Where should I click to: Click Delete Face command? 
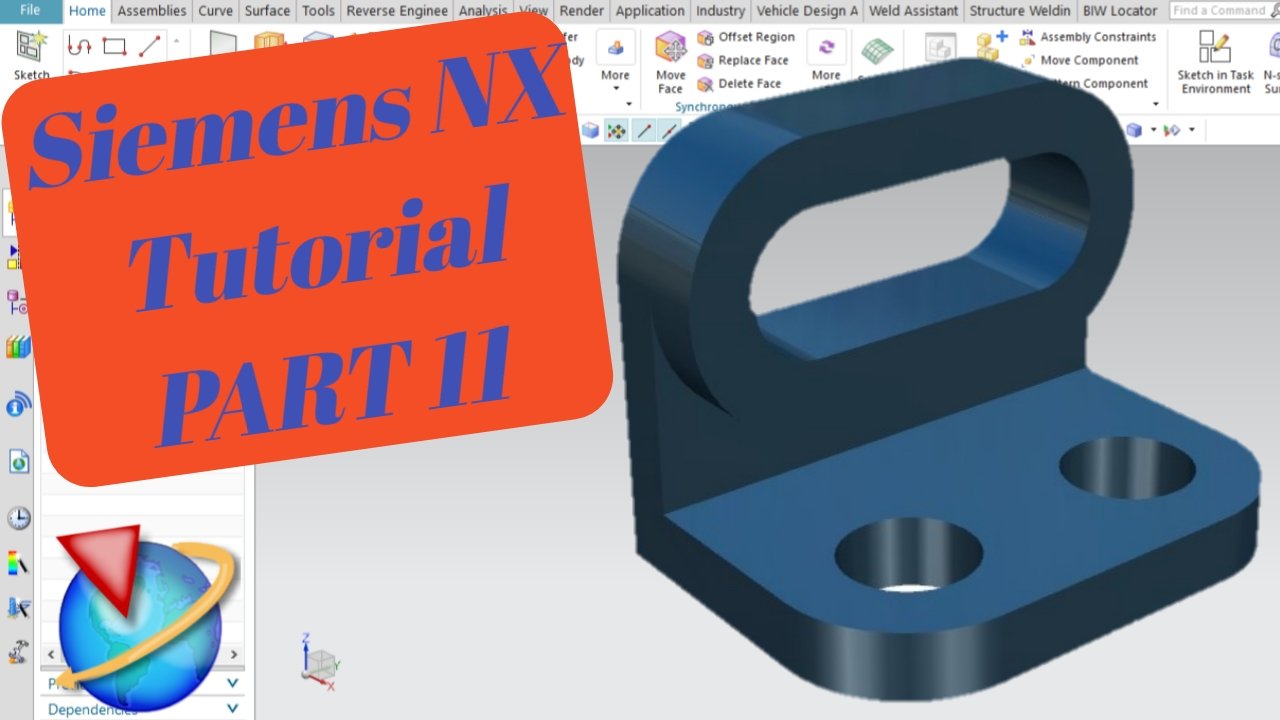point(739,84)
